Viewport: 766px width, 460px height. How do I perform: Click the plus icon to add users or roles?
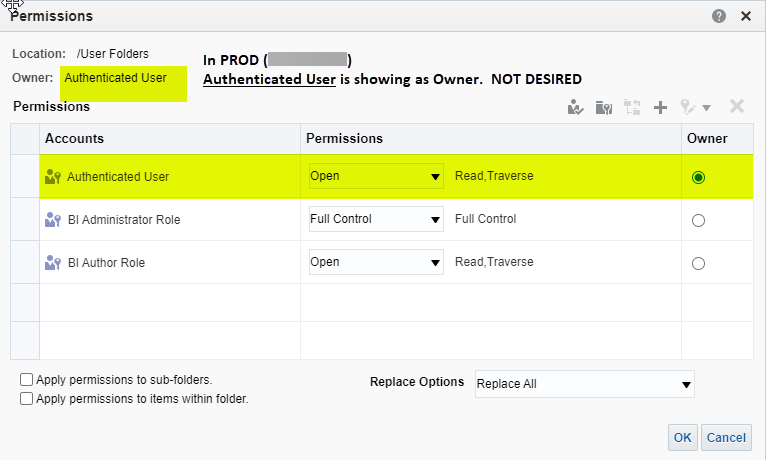660,107
